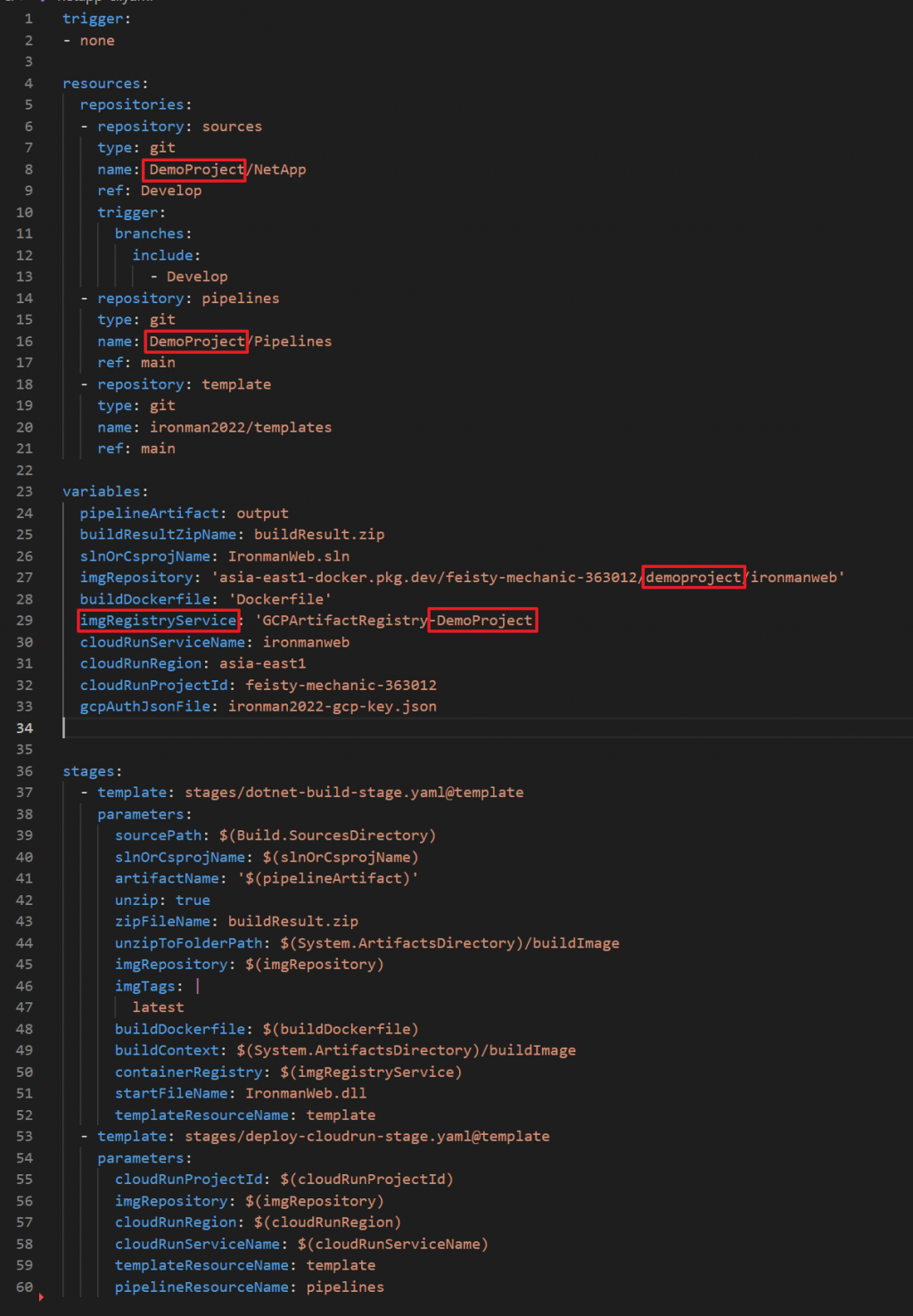
Task: Click 'stages/dotnet-build-stage.yaml@template' path
Action: 354,793
